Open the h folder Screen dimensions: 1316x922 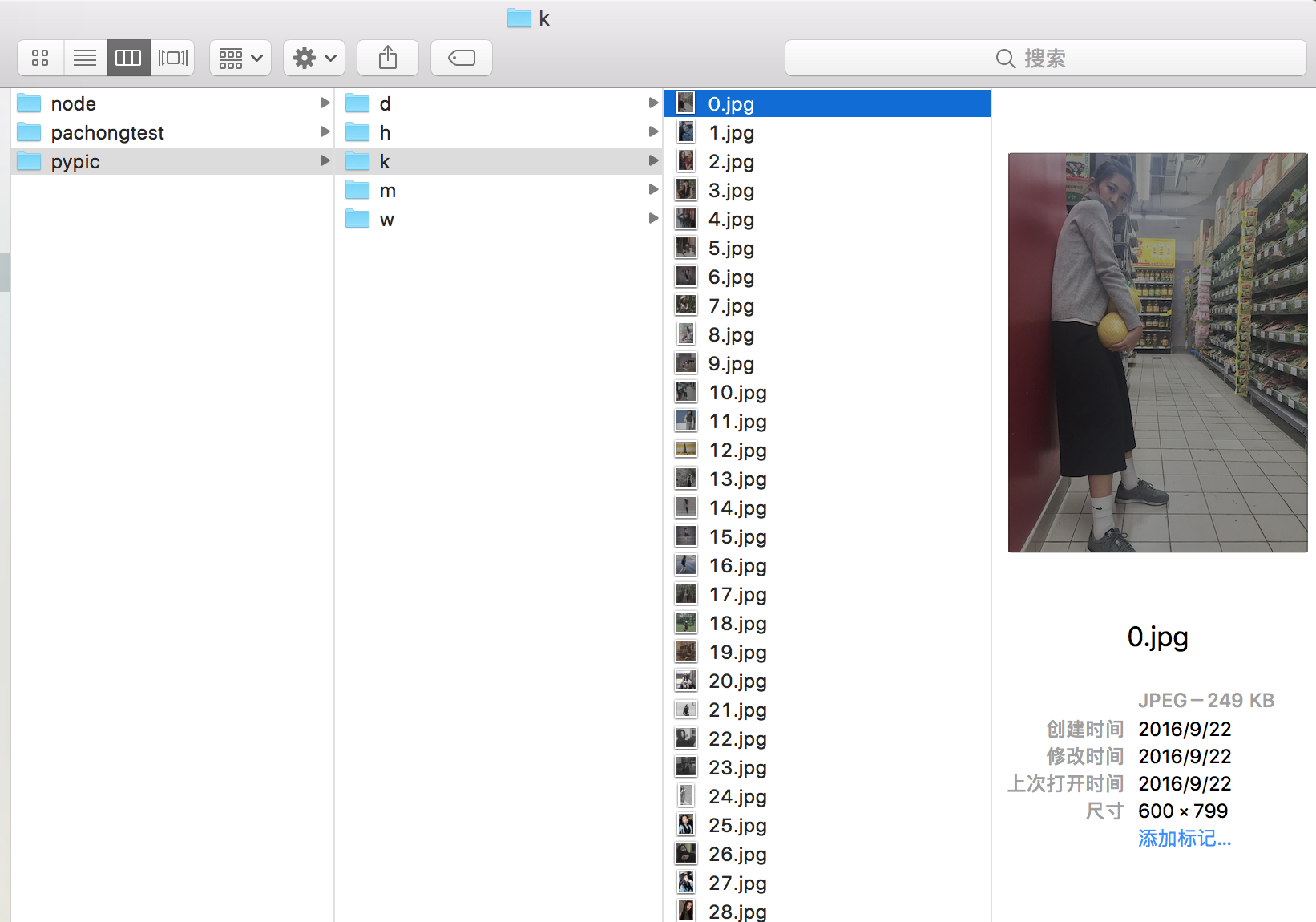[500, 132]
